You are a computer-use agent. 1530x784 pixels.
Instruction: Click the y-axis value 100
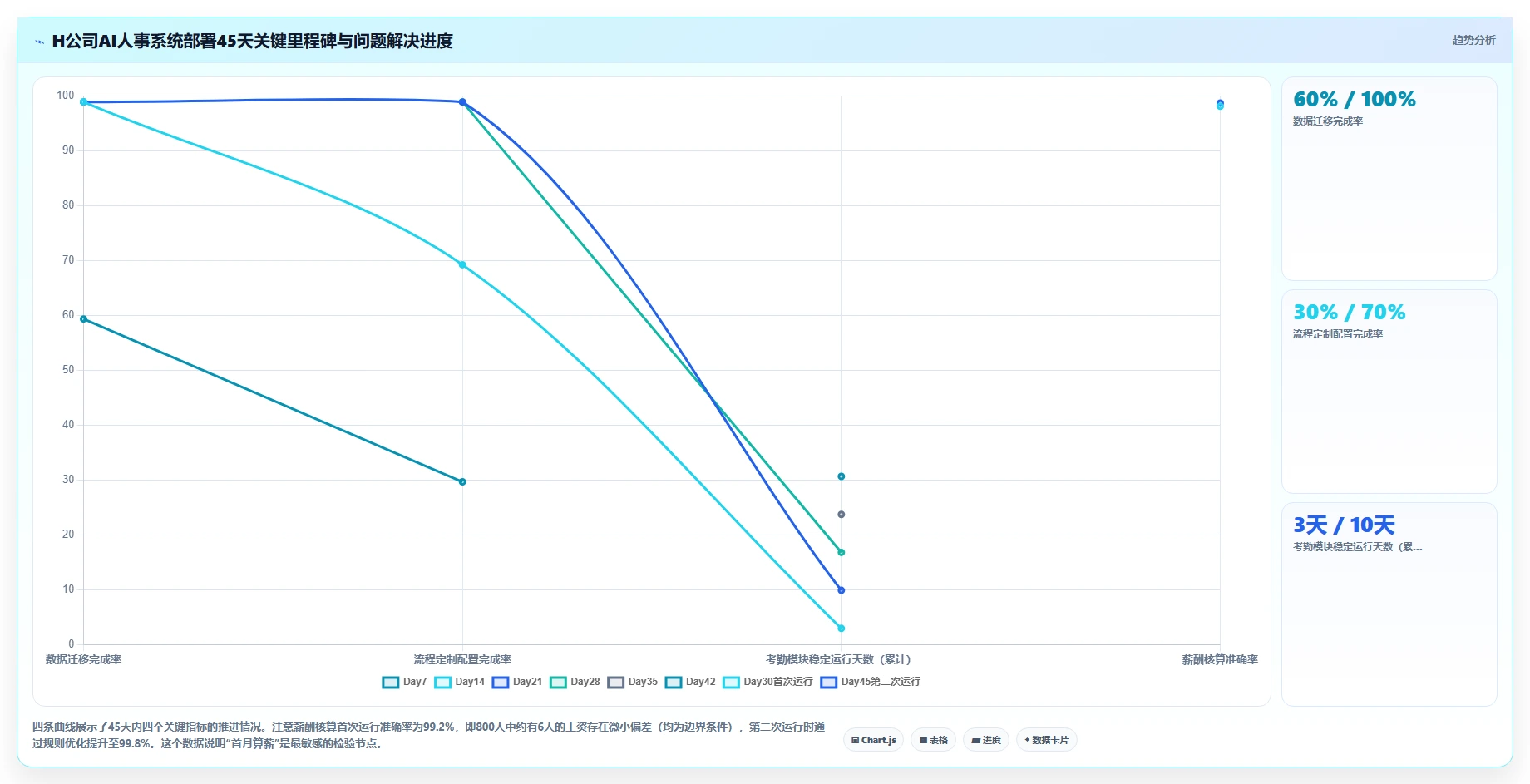pyautogui.click(x=66, y=96)
